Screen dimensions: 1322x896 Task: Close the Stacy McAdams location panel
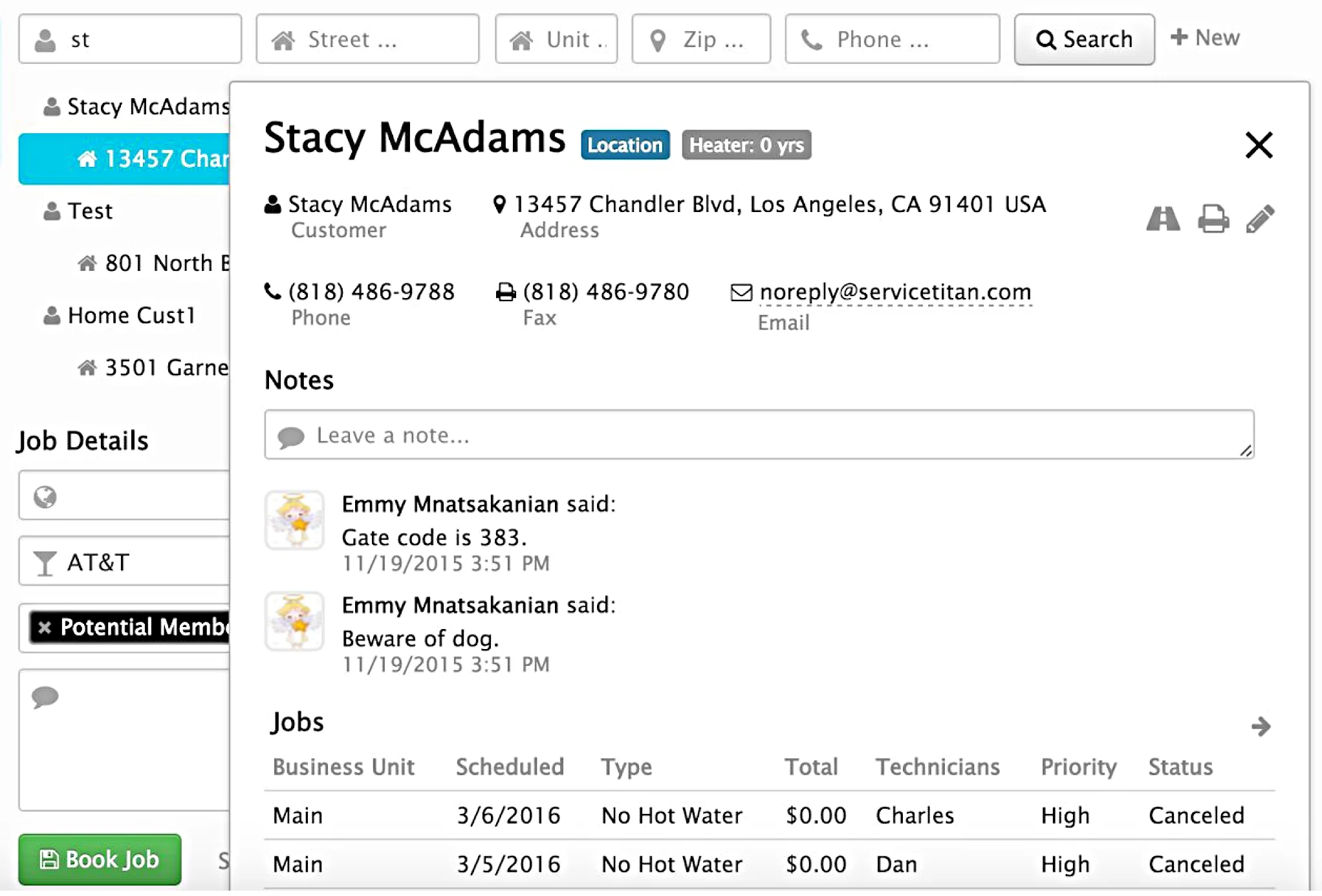pyautogui.click(x=1259, y=145)
